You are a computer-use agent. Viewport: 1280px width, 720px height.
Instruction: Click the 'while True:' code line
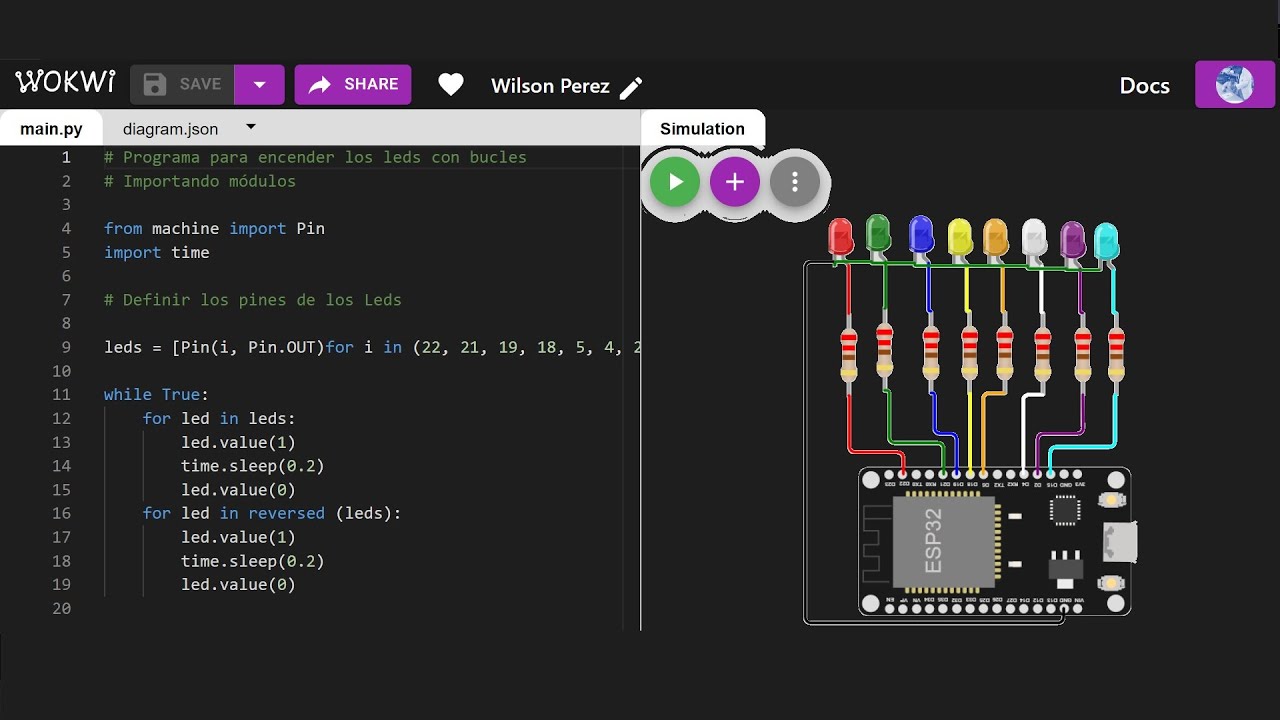pos(156,395)
